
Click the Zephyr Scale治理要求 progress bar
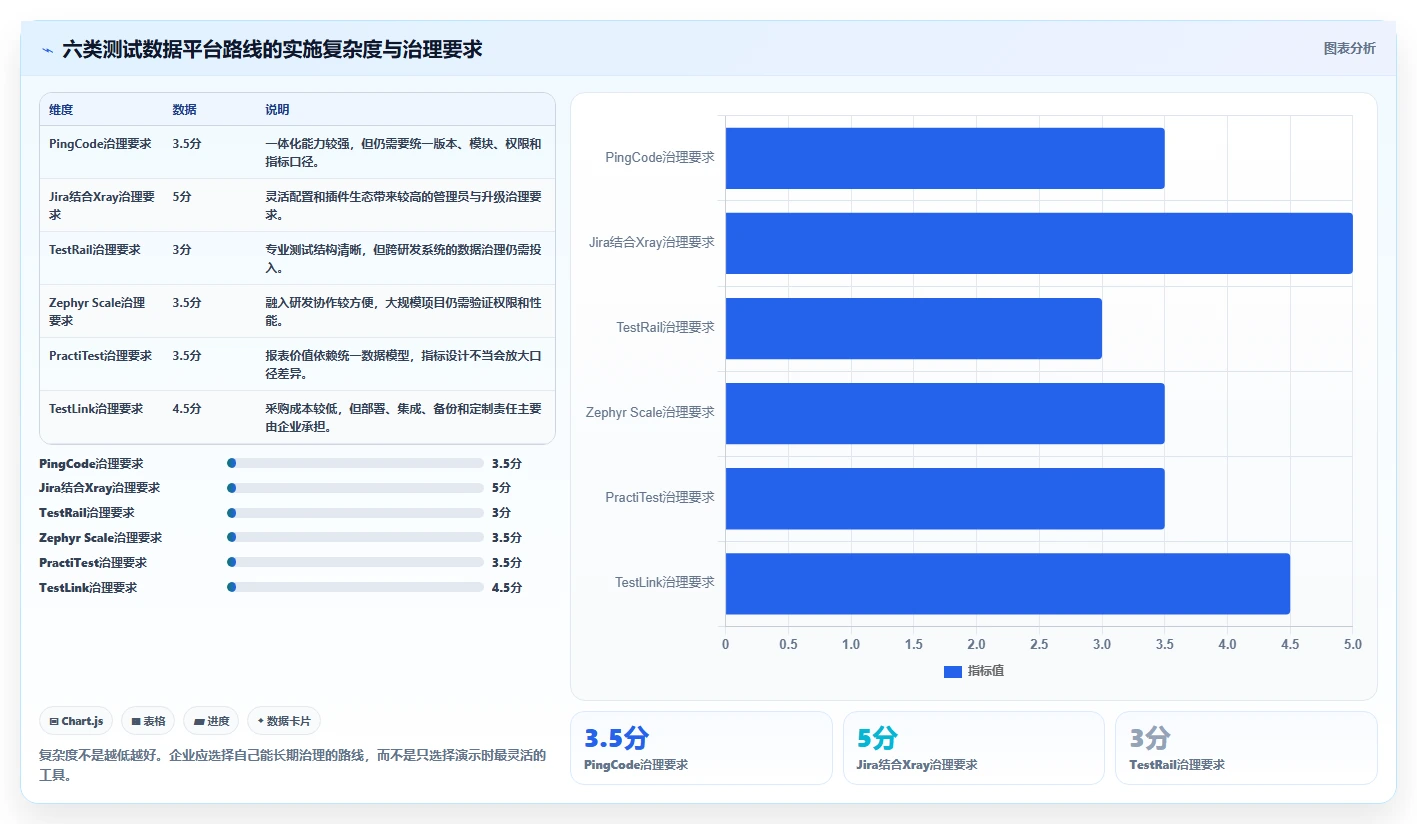pyautogui.click(x=355, y=538)
